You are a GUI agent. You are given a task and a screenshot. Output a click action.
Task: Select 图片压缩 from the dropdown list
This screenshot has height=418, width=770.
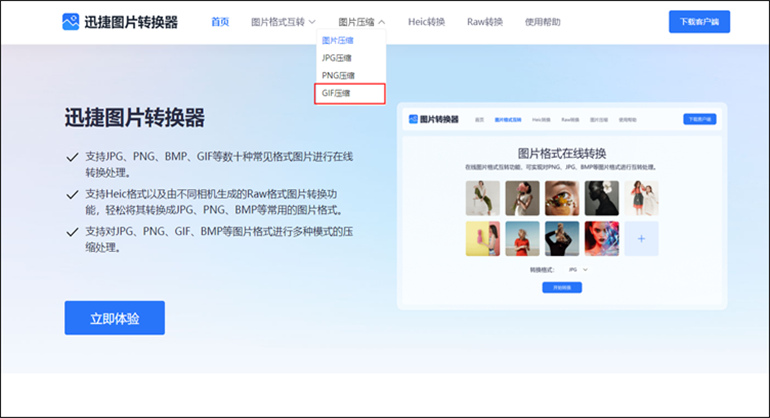click(337, 40)
